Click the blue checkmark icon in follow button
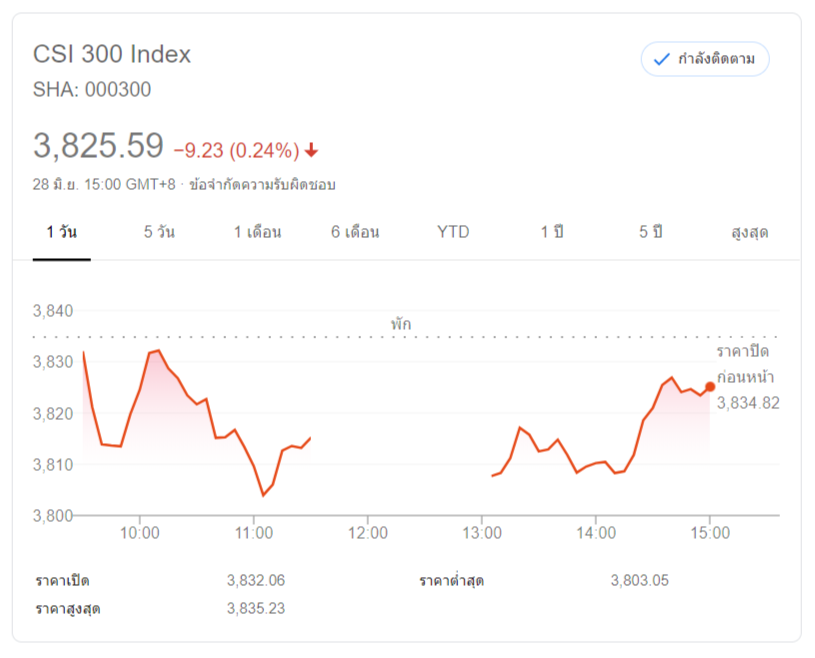815x658 pixels. pos(661,59)
